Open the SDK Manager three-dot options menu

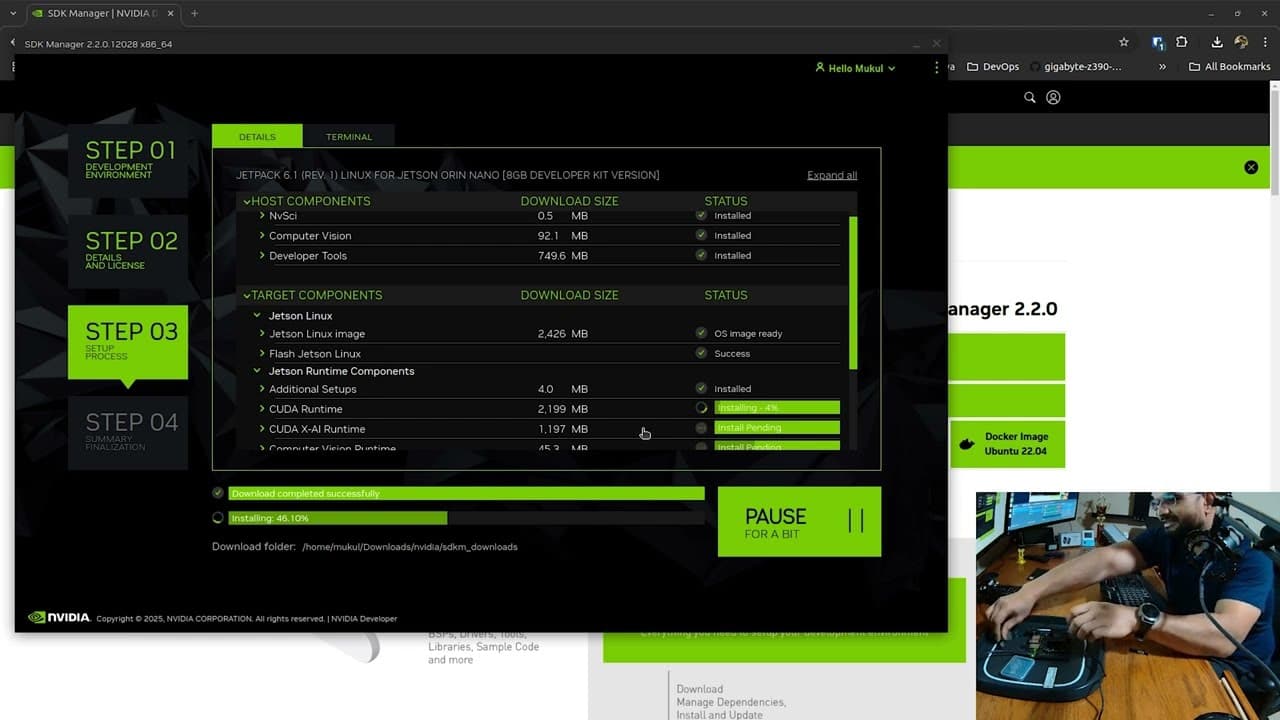(x=937, y=68)
